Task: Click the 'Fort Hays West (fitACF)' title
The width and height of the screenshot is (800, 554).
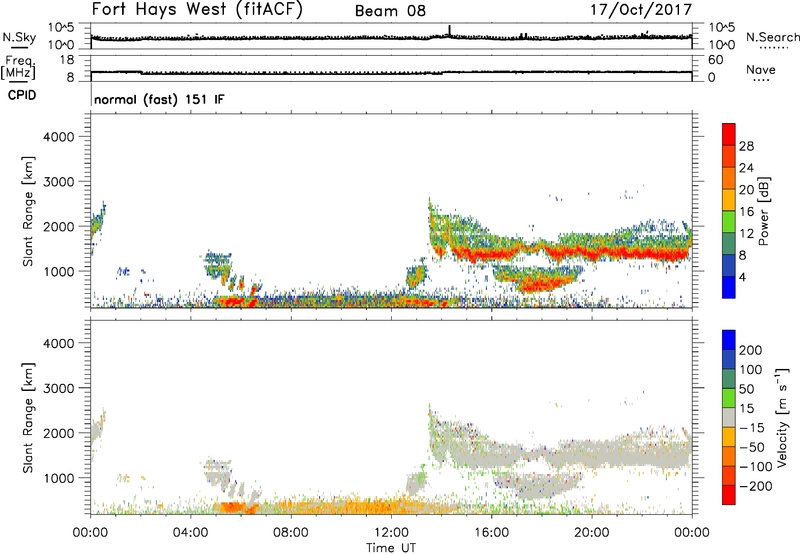Action: pos(197,10)
